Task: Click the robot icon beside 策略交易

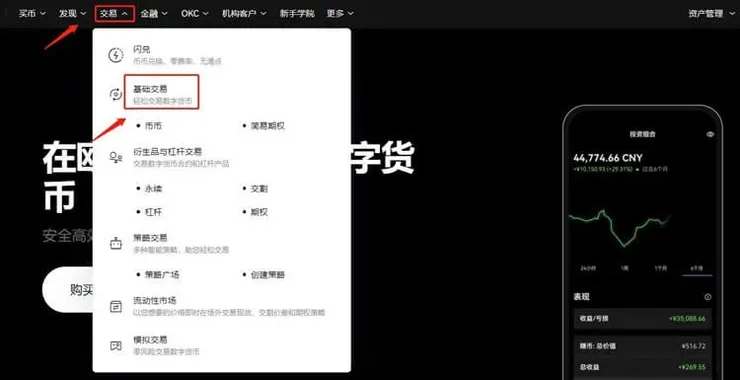Action: coord(116,244)
